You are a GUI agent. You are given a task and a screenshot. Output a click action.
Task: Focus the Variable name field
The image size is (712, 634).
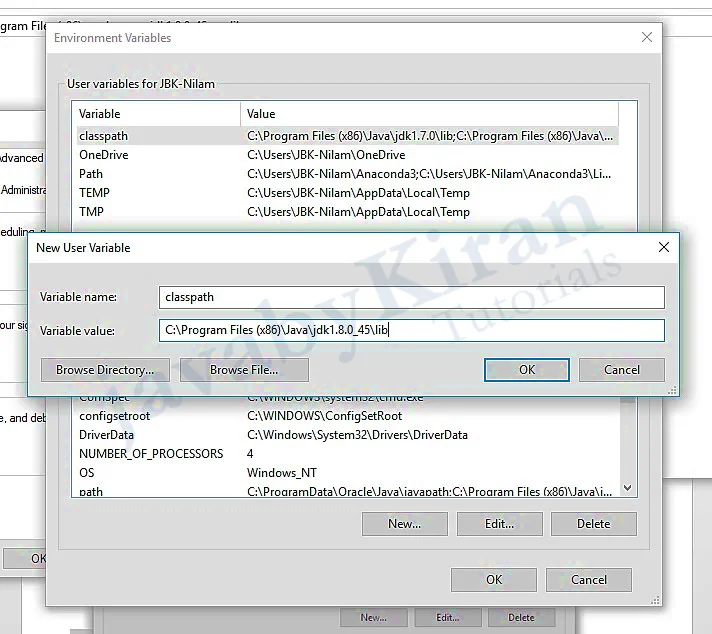click(412, 297)
